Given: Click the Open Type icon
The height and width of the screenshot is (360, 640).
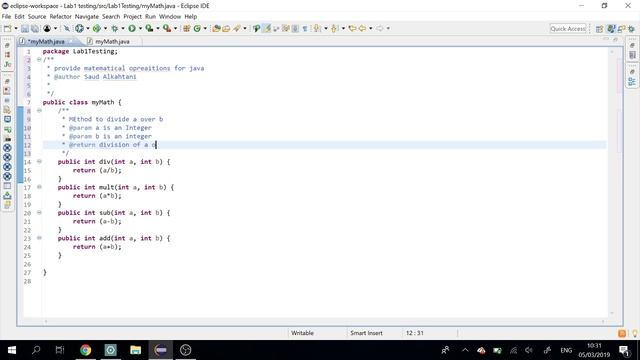Looking at the screenshot, I should 216,28.
